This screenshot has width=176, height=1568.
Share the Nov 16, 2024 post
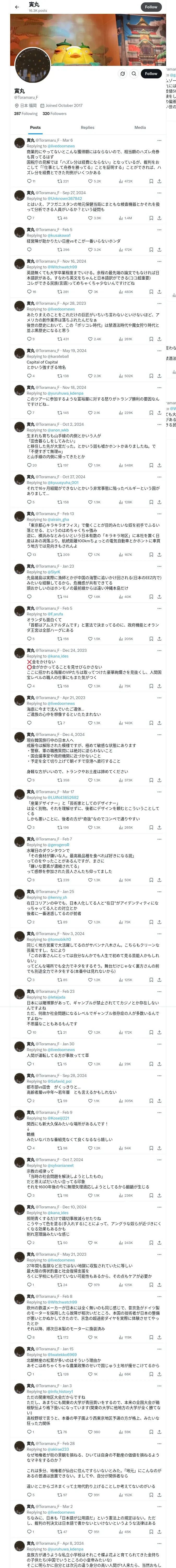[x=160, y=292]
